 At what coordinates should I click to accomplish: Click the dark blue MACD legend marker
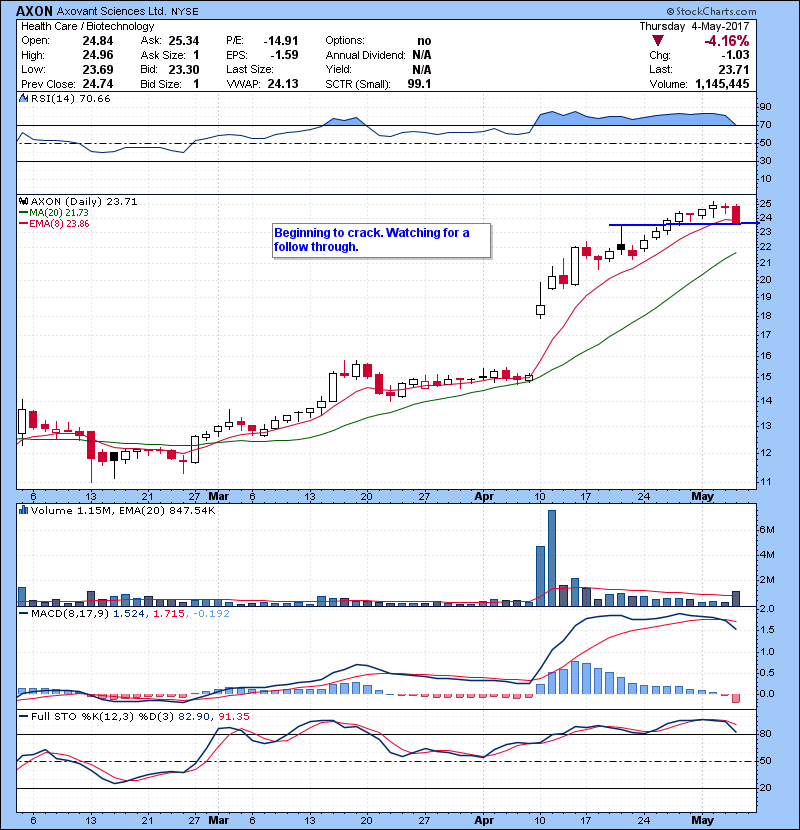coord(23,614)
